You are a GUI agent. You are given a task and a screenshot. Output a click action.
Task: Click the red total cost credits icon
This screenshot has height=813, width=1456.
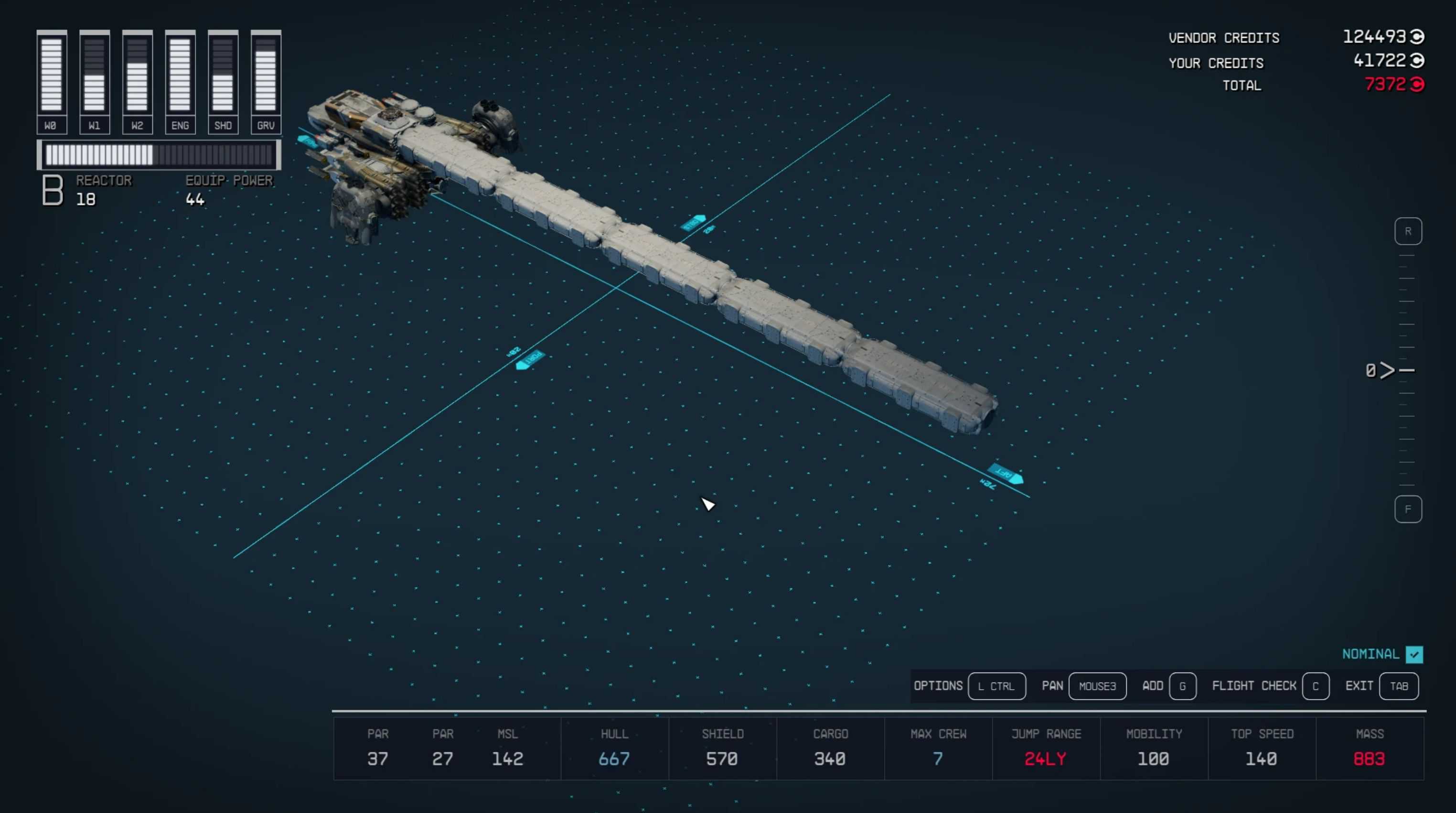pyautogui.click(x=1417, y=85)
